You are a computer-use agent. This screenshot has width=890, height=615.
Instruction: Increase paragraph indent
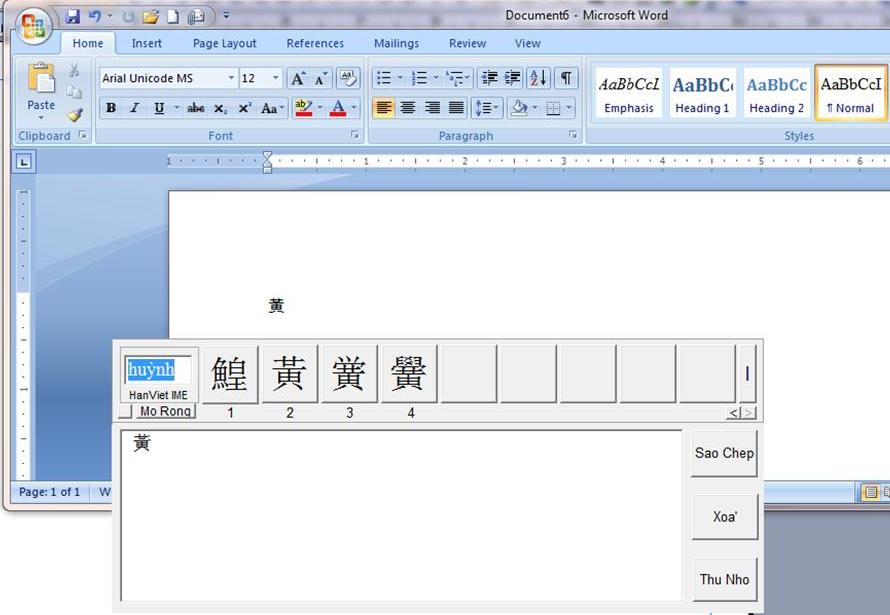tap(512, 78)
